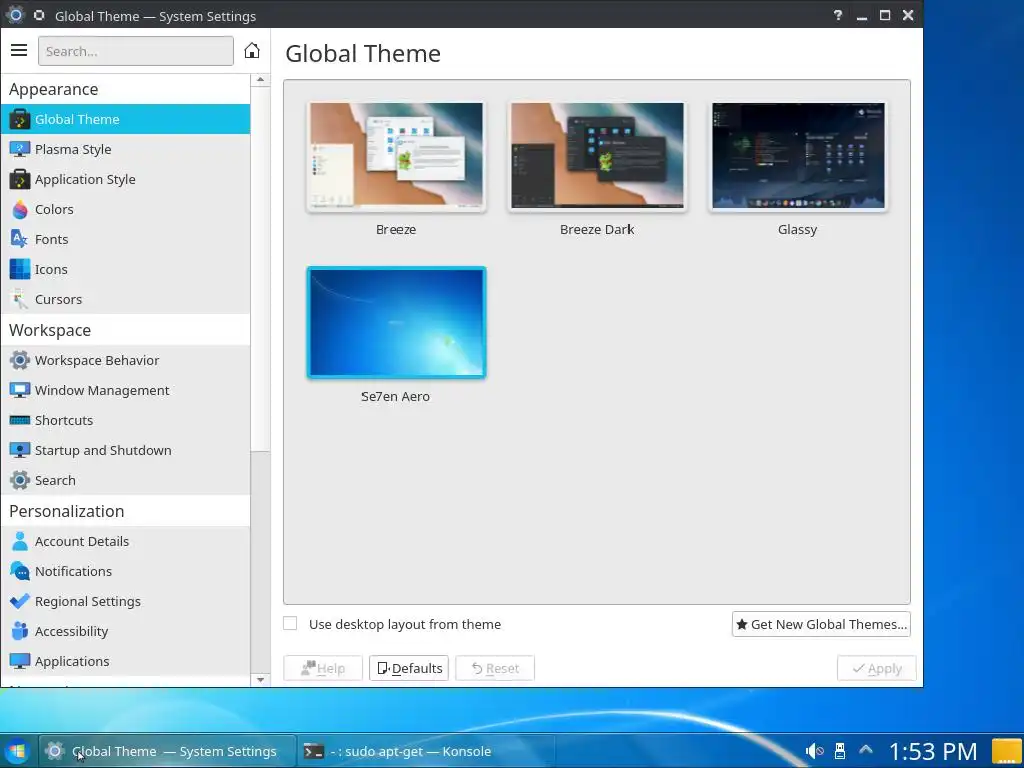Screen dimensions: 1024x768
Task: Click sidebar scrollbar up arrow
Action: pos(261,80)
